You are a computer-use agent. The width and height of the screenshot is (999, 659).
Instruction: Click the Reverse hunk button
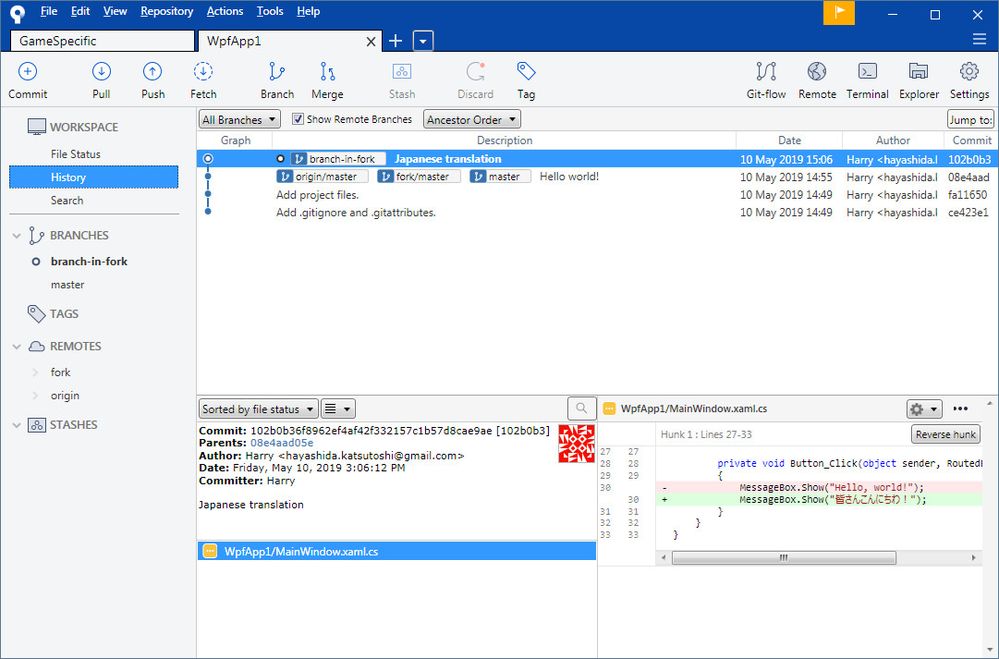pos(946,434)
